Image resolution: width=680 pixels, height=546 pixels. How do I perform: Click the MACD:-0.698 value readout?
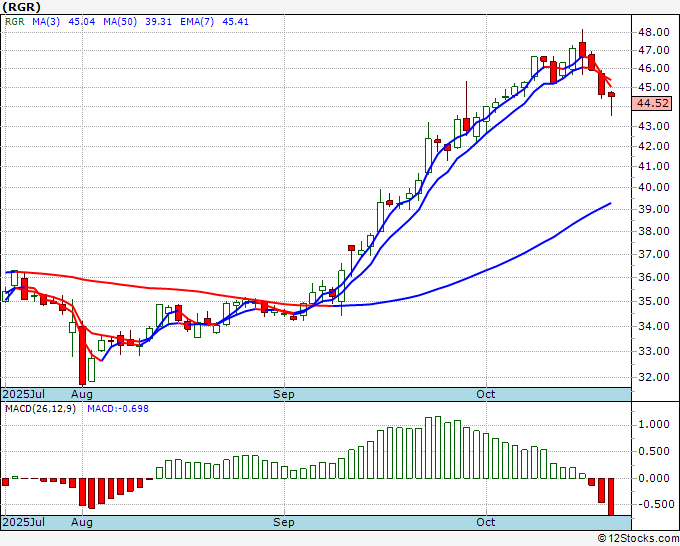pos(118,409)
